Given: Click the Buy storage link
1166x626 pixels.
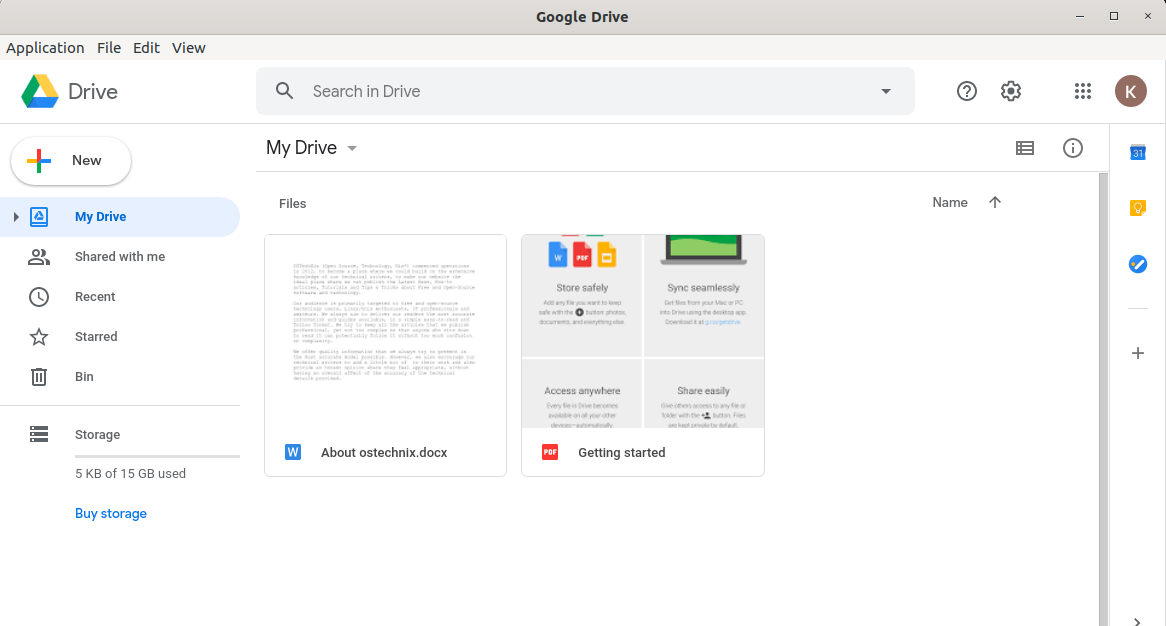Looking at the screenshot, I should tap(111, 514).
